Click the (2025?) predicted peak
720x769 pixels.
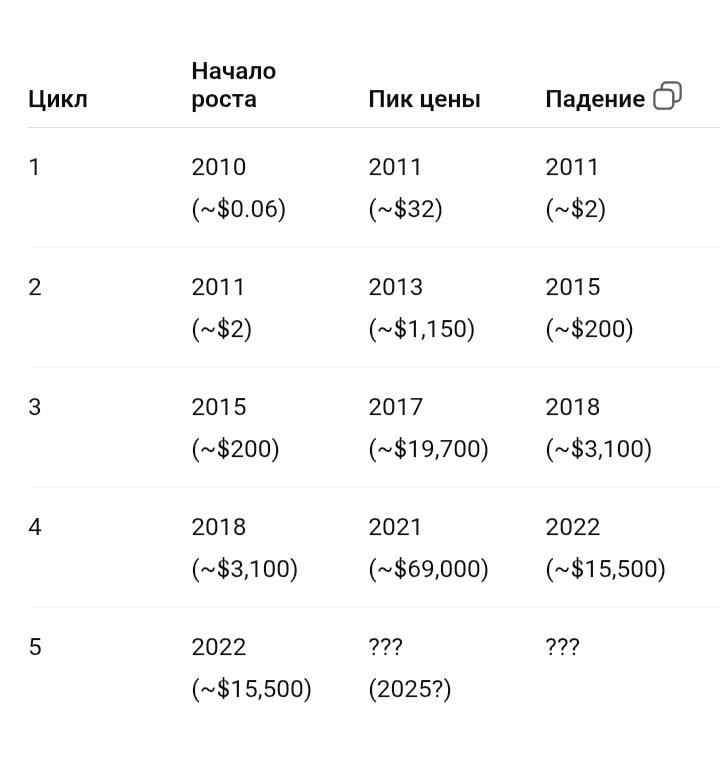tap(410, 690)
